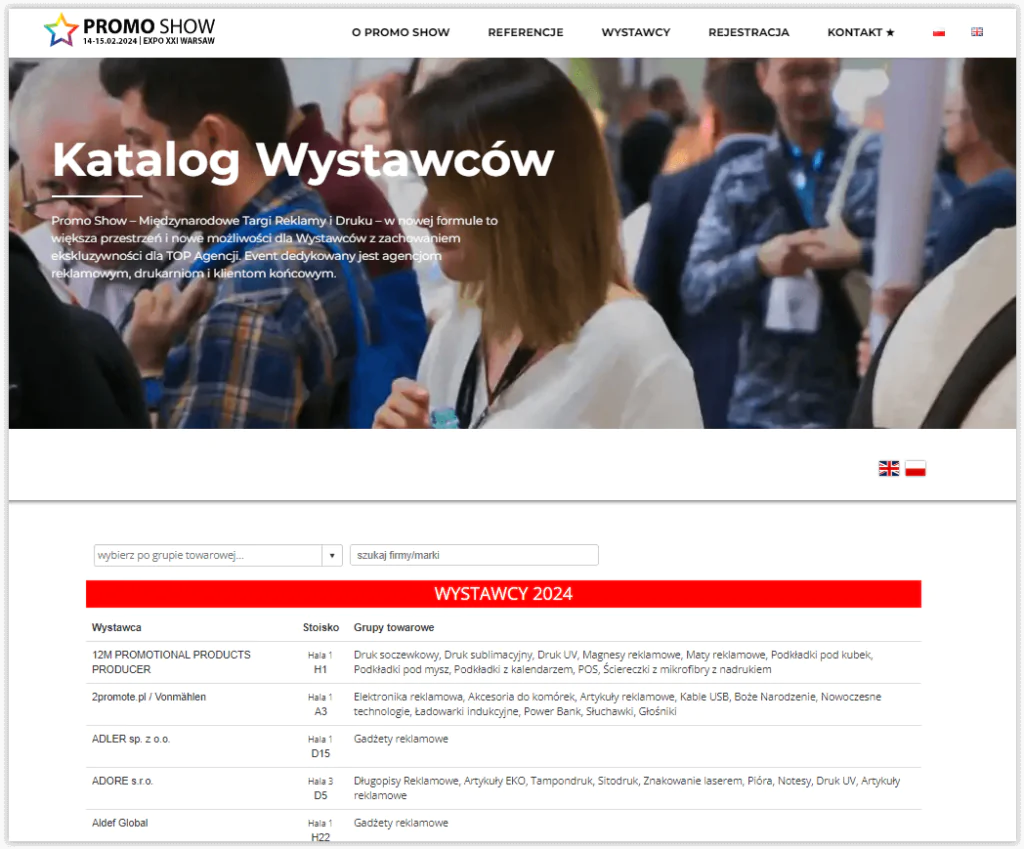The width and height of the screenshot is (1024, 849).
Task: Go to WYSTAWCY page
Action: click(635, 32)
